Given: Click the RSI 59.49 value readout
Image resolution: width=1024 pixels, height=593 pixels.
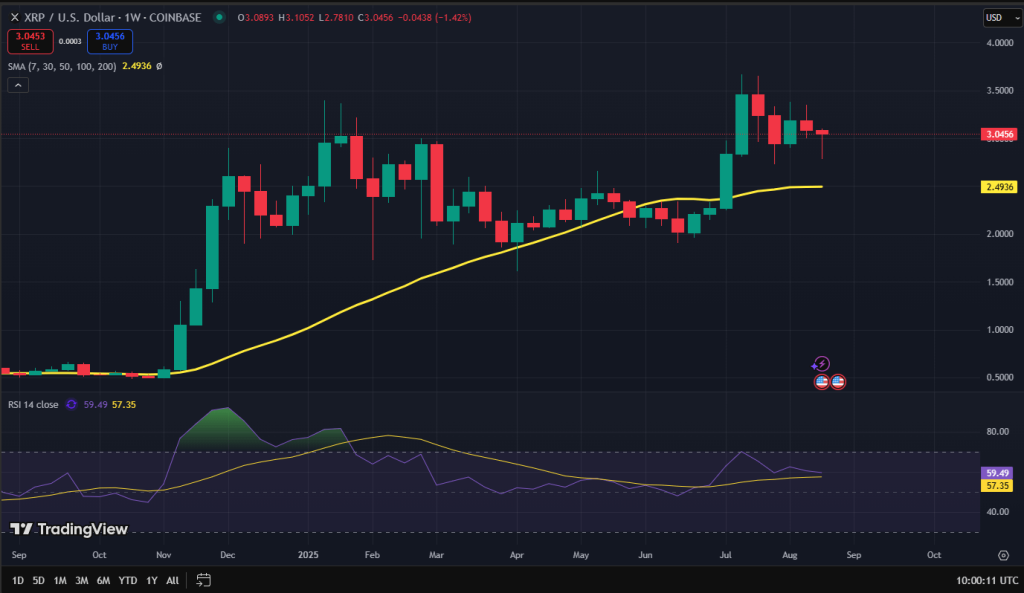Looking at the screenshot, I should 97,404.
